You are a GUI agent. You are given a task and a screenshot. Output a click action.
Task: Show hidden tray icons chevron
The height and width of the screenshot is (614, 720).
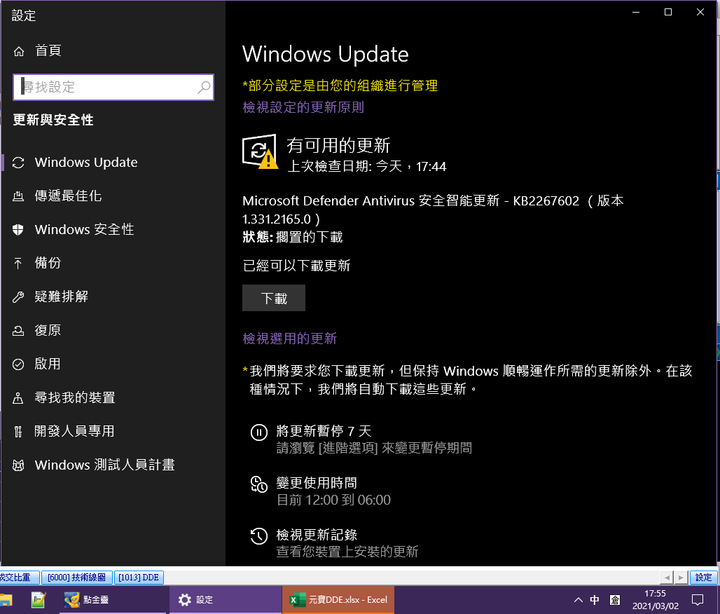click(x=579, y=600)
